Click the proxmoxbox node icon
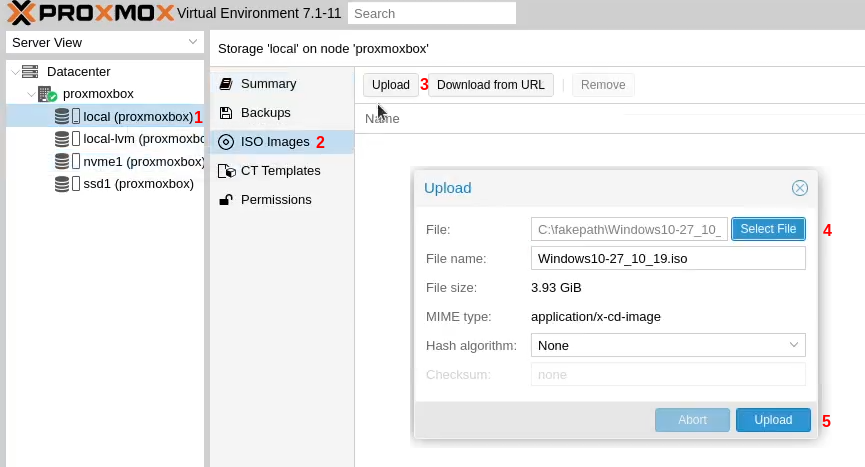This screenshot has width=865, height=467. point(47,94)
